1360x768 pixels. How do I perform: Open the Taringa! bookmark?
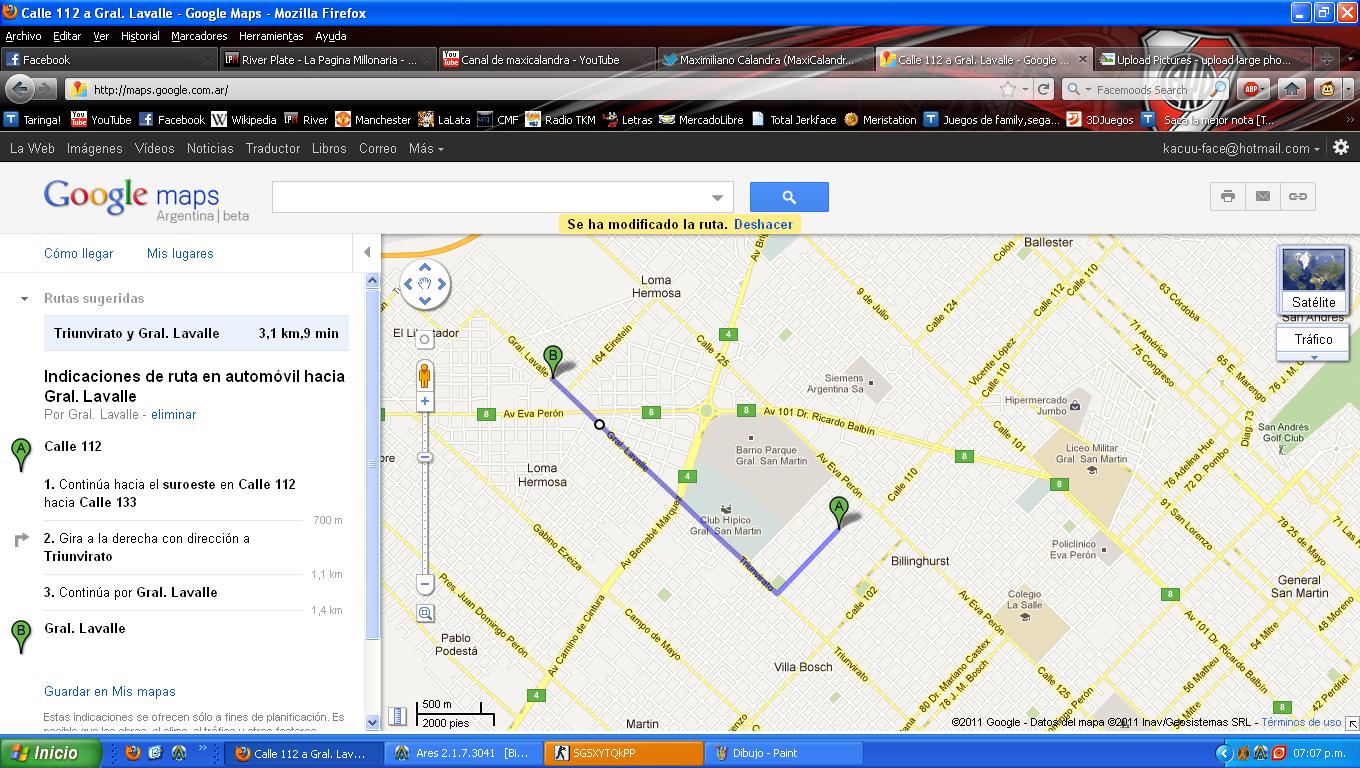[x=32, y=119]
